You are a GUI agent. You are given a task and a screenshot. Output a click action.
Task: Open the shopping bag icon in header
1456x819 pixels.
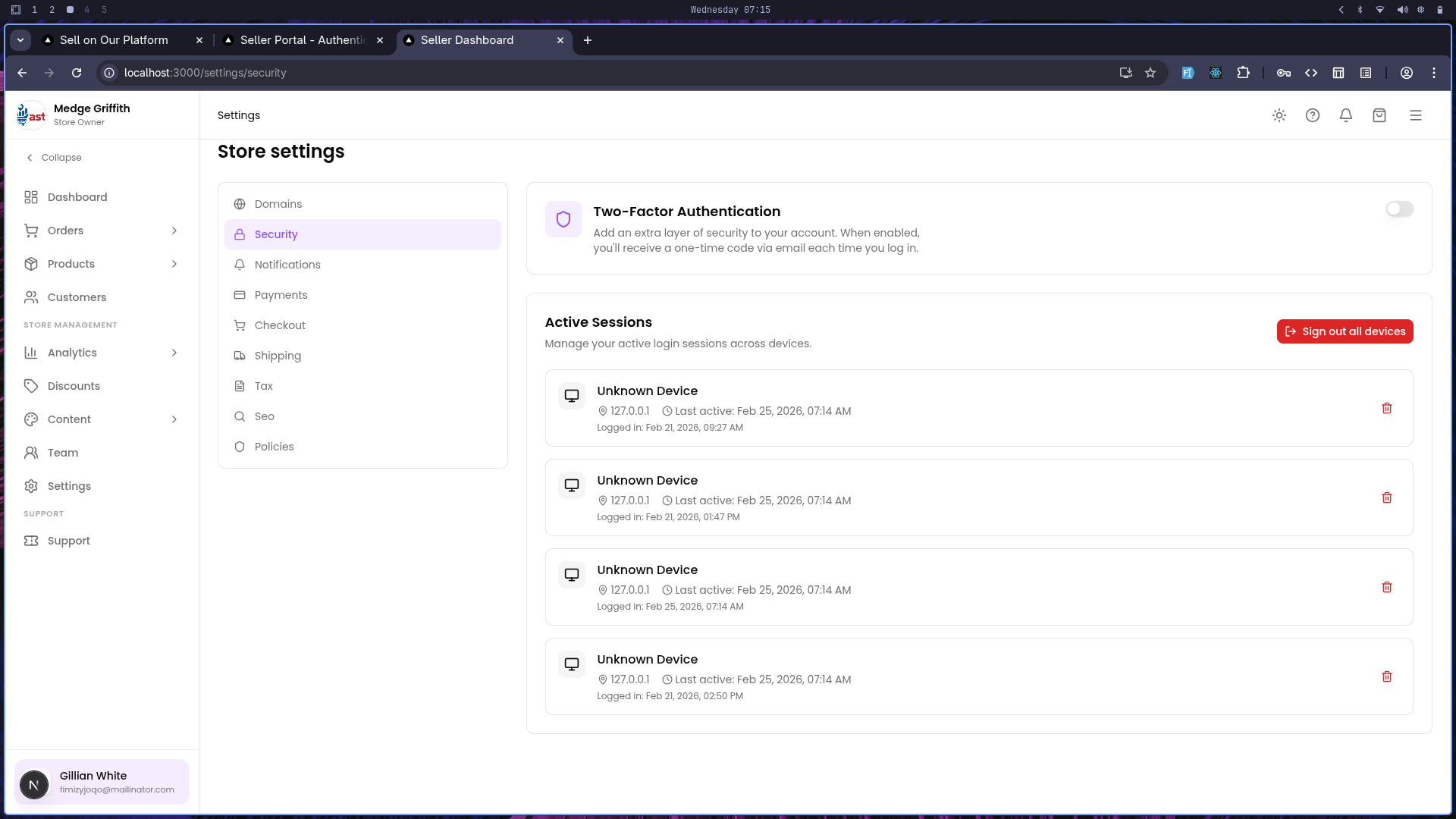(x=1379, y=115)
